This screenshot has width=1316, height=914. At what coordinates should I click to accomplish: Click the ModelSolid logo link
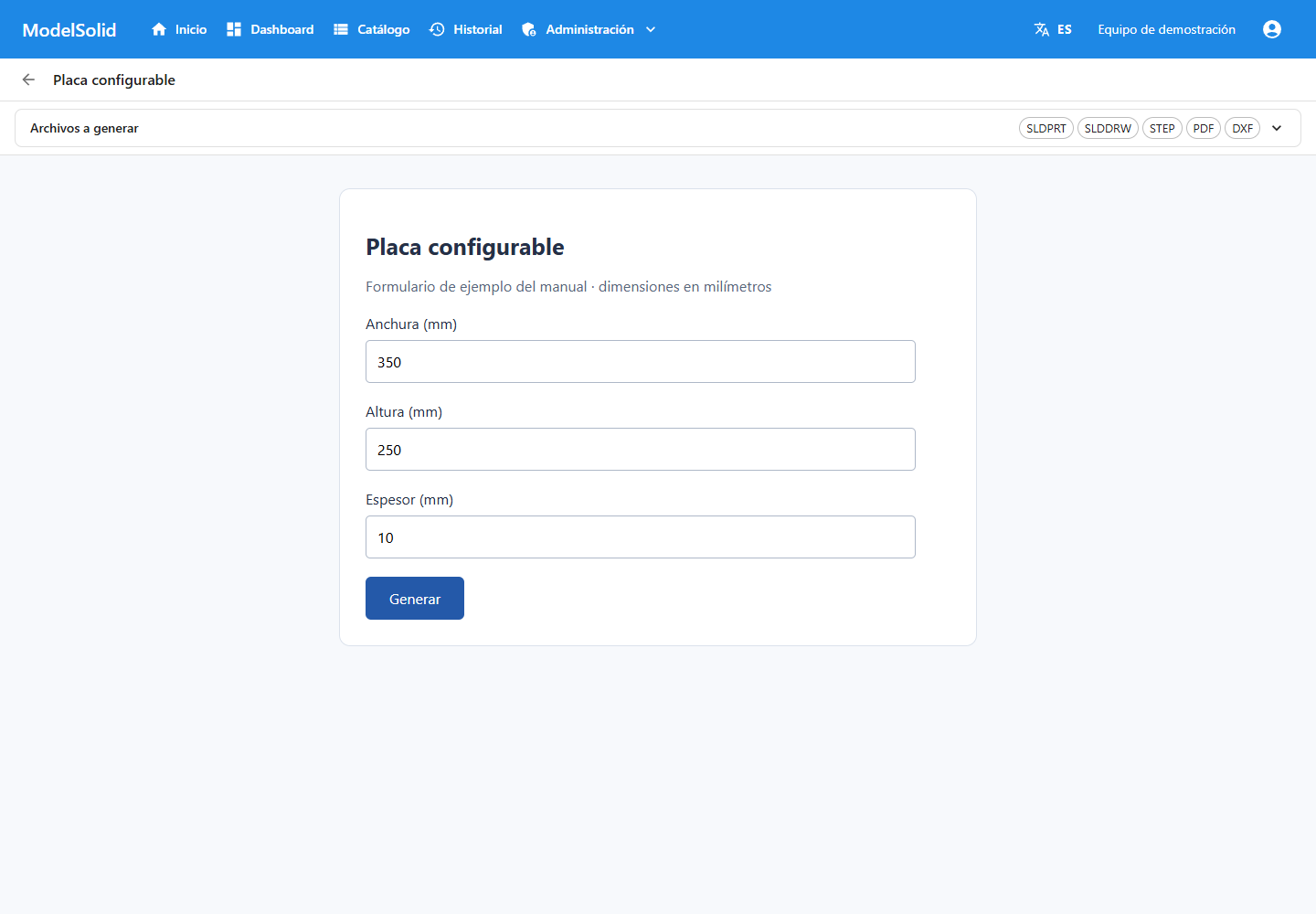(69, 29)
